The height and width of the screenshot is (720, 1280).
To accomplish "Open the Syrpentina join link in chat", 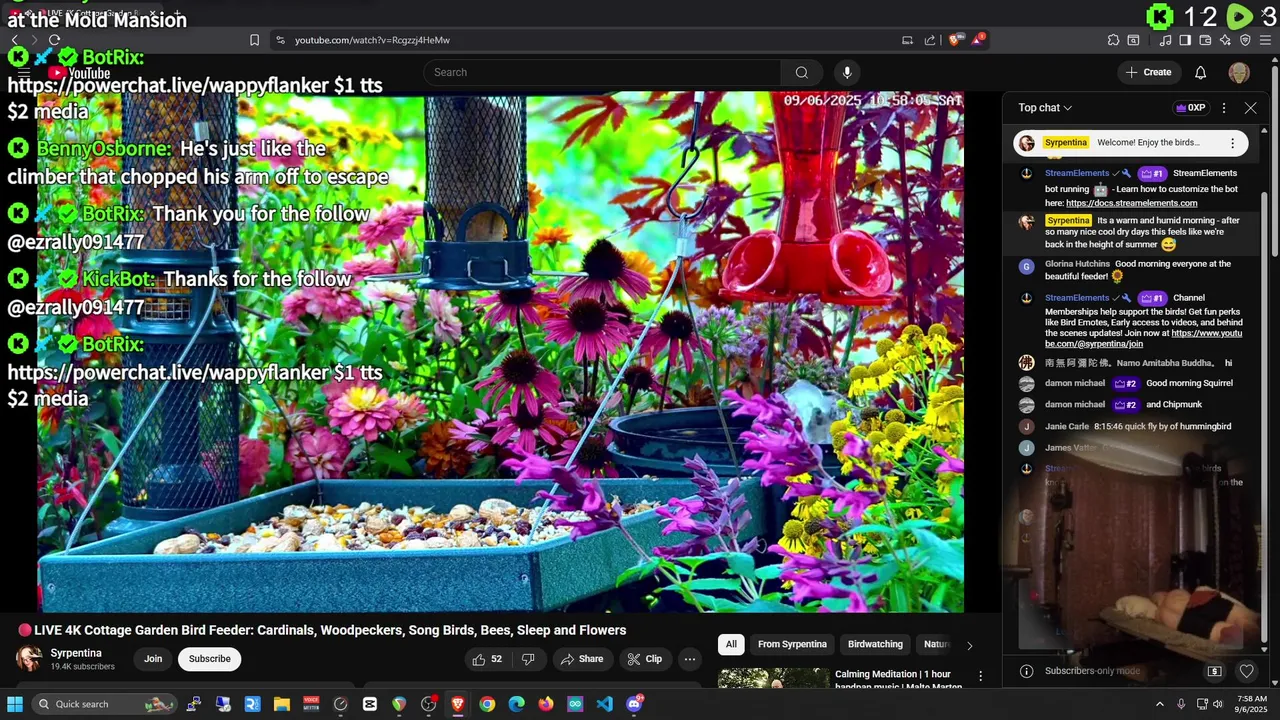I will (x=1144, y=338).
